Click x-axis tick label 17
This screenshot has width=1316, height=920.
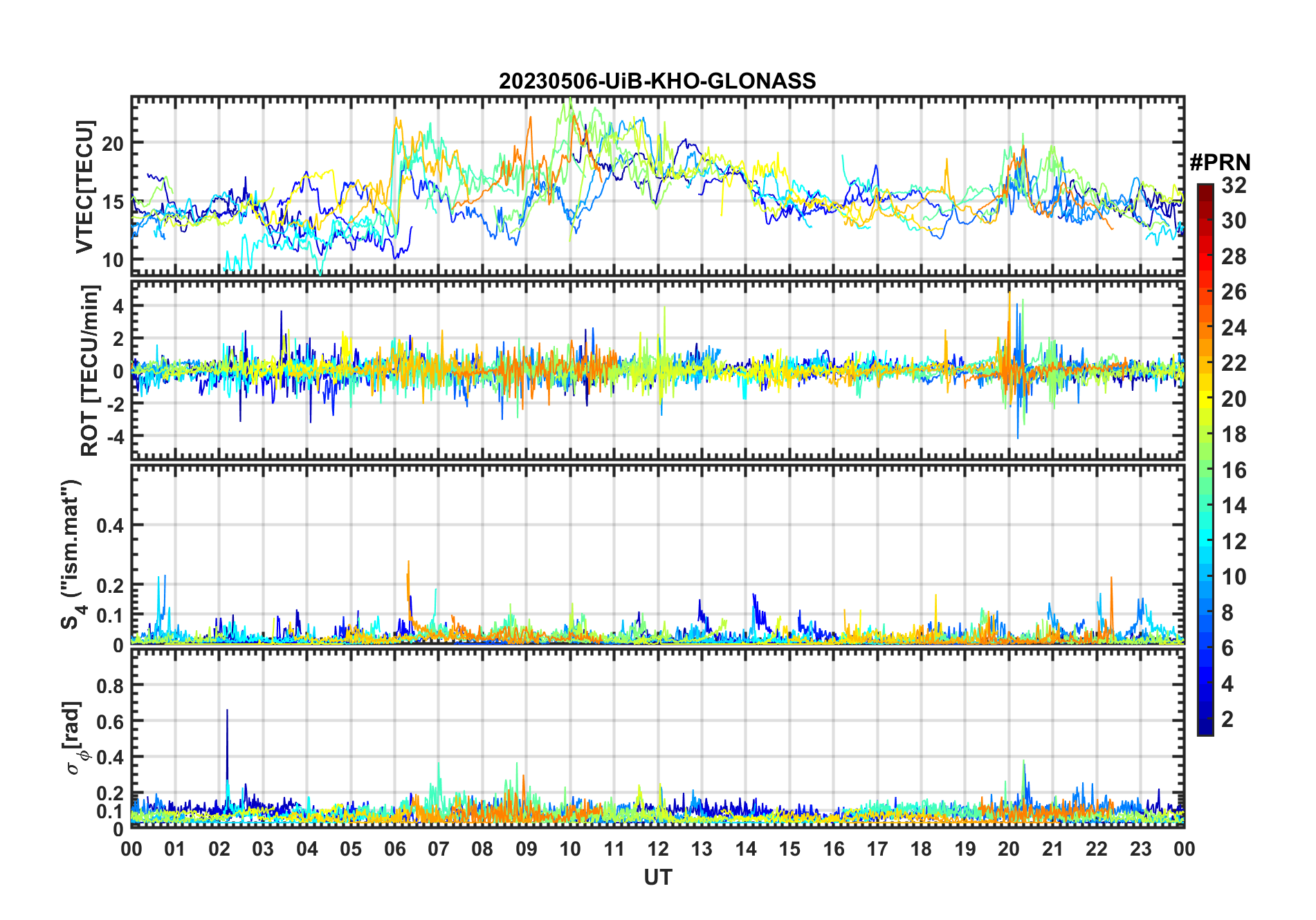point(877,849)
